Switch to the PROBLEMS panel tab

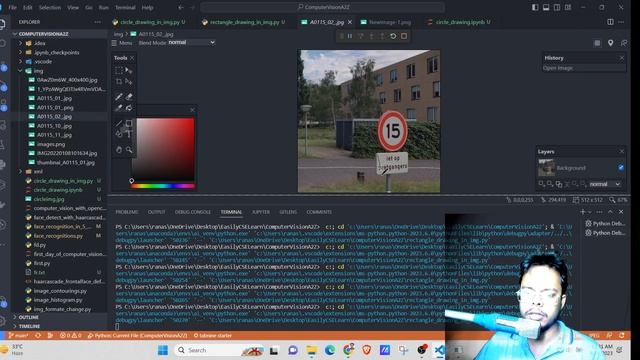tap(127, 212)
